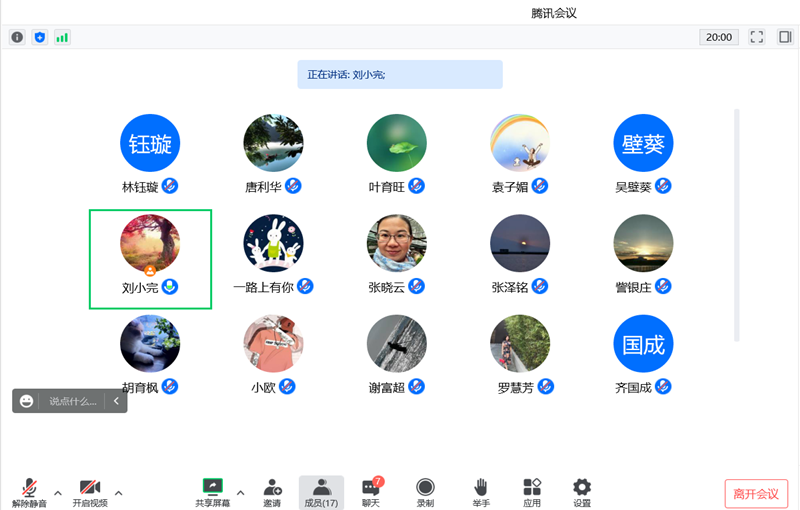Click muted mic icon beside 罗慧芳

[x=546, y=387]
